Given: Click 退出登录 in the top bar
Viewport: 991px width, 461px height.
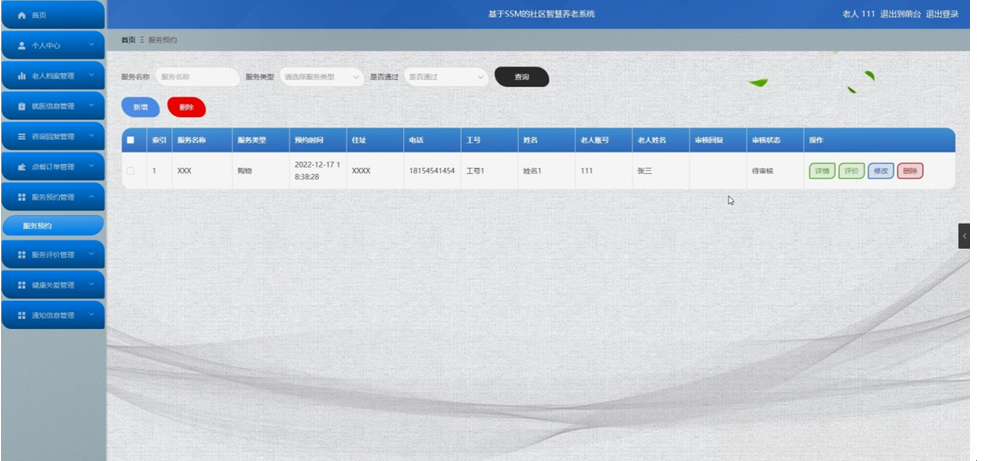Looking at the screenshot, I should (942, 14).
